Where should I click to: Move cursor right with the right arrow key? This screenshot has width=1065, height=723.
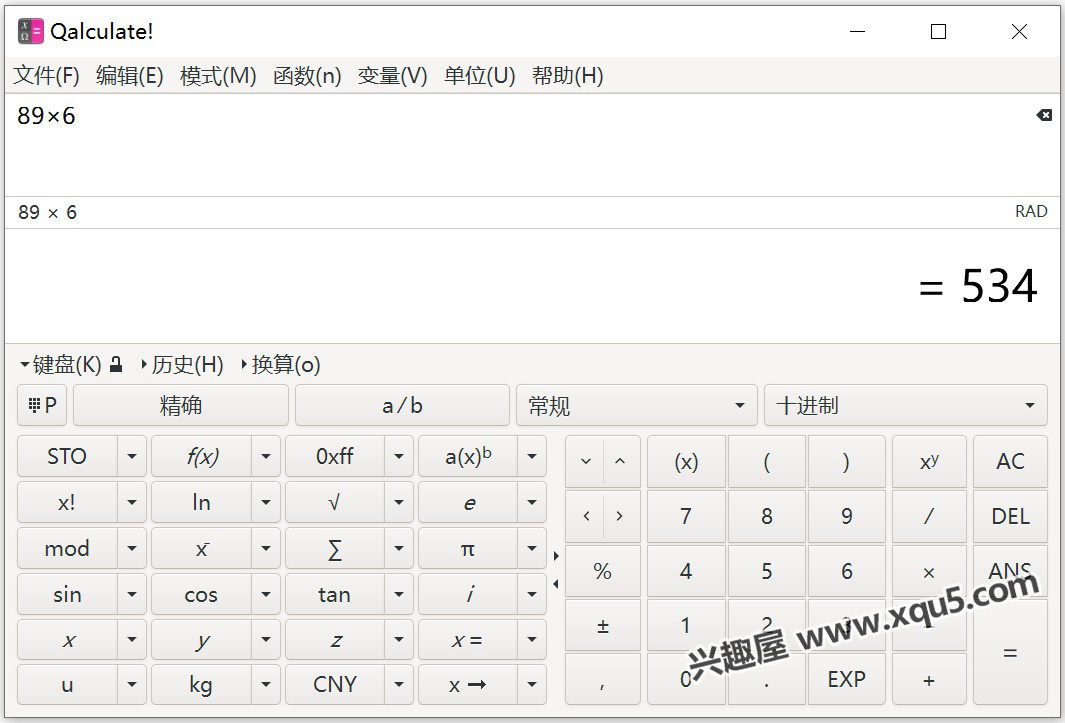[620, 516]
